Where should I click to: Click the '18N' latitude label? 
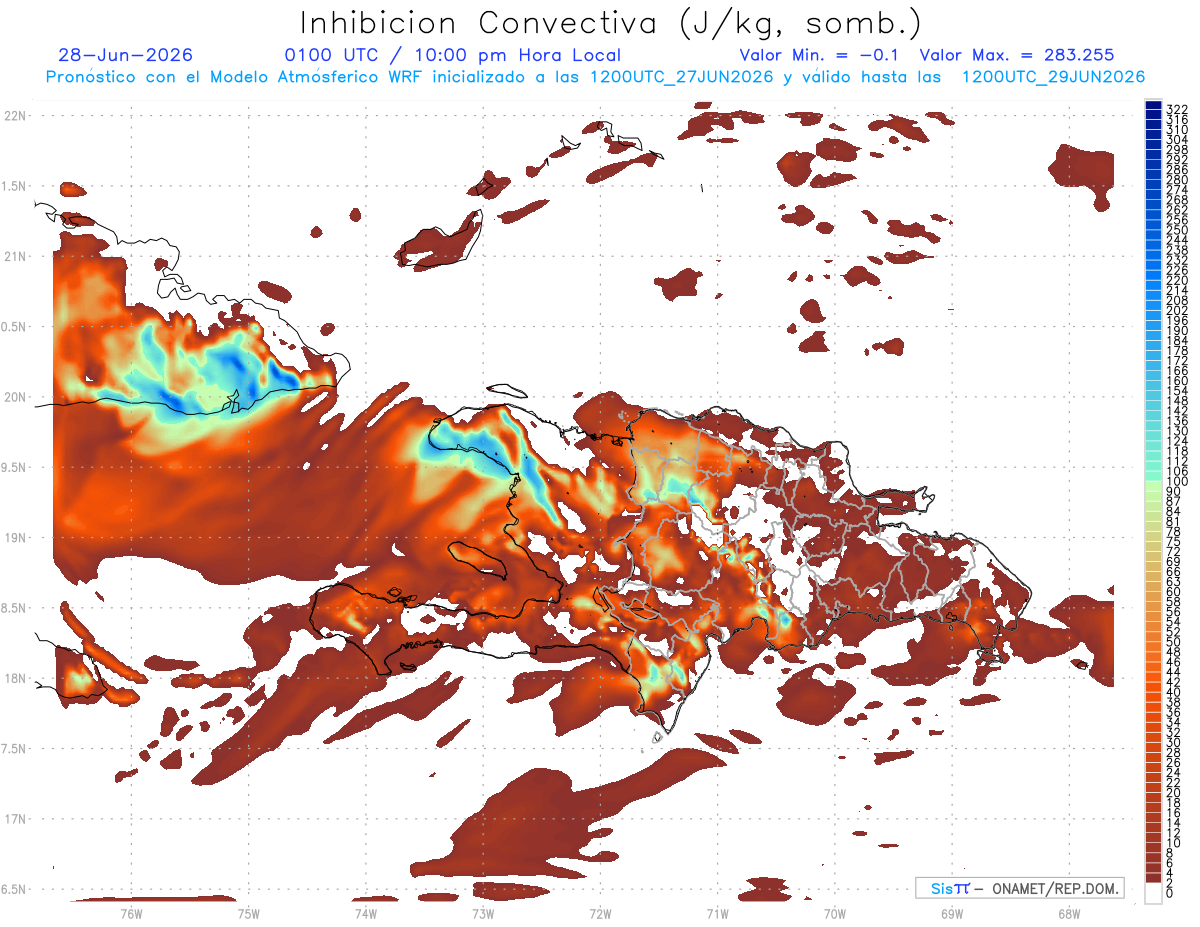(x=16, y=678)
